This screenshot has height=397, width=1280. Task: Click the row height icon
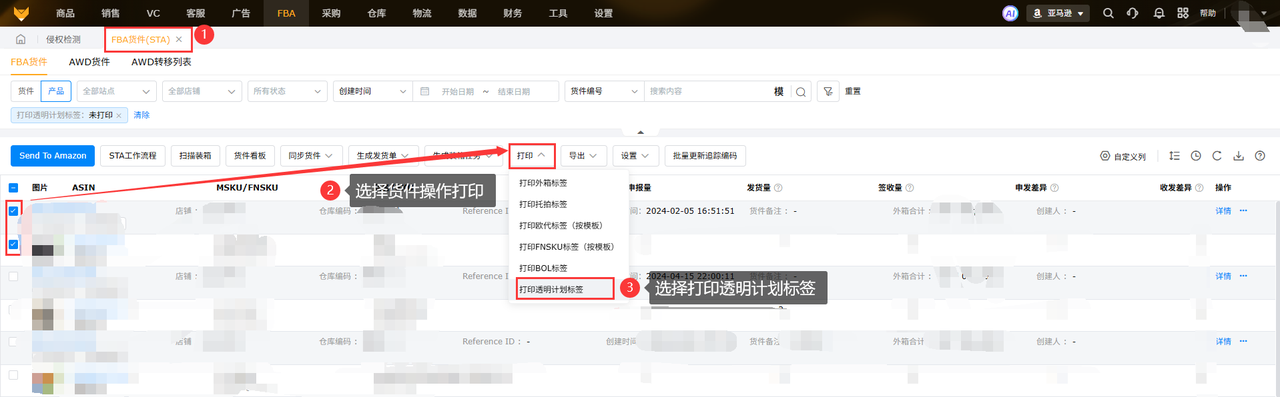[1173, 156]
